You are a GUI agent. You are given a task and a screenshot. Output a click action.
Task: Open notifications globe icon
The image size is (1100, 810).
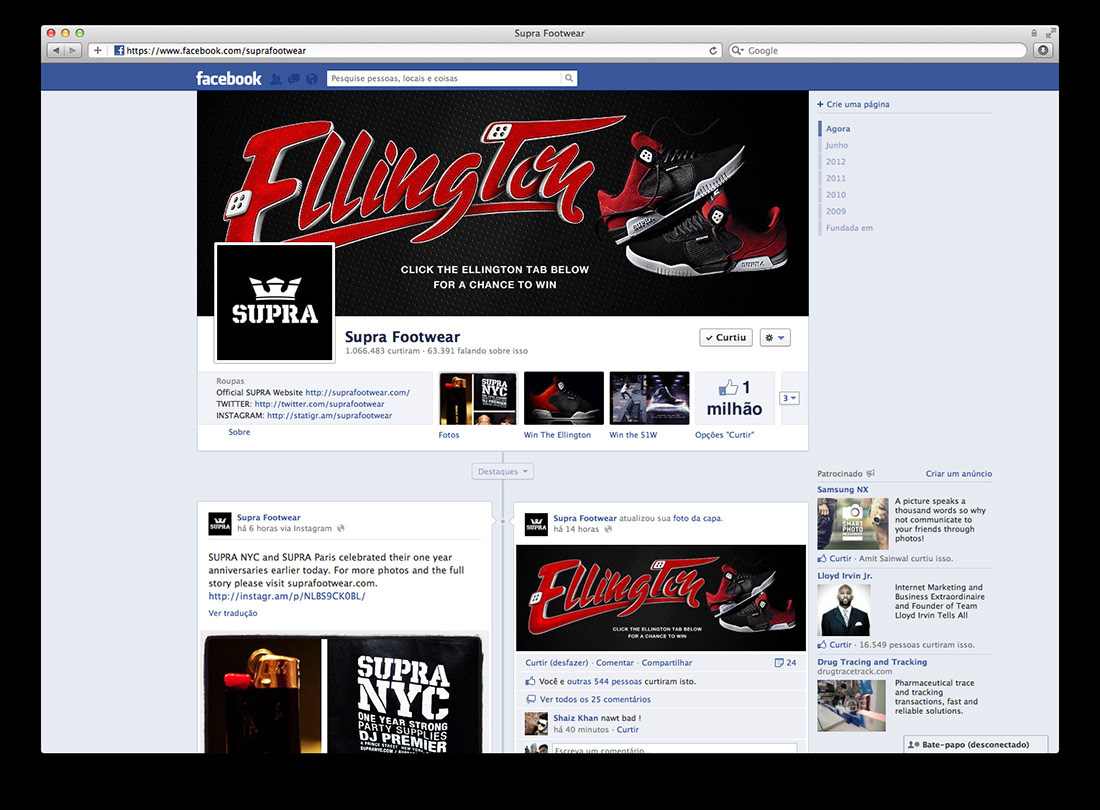click(x=312, y=79)
